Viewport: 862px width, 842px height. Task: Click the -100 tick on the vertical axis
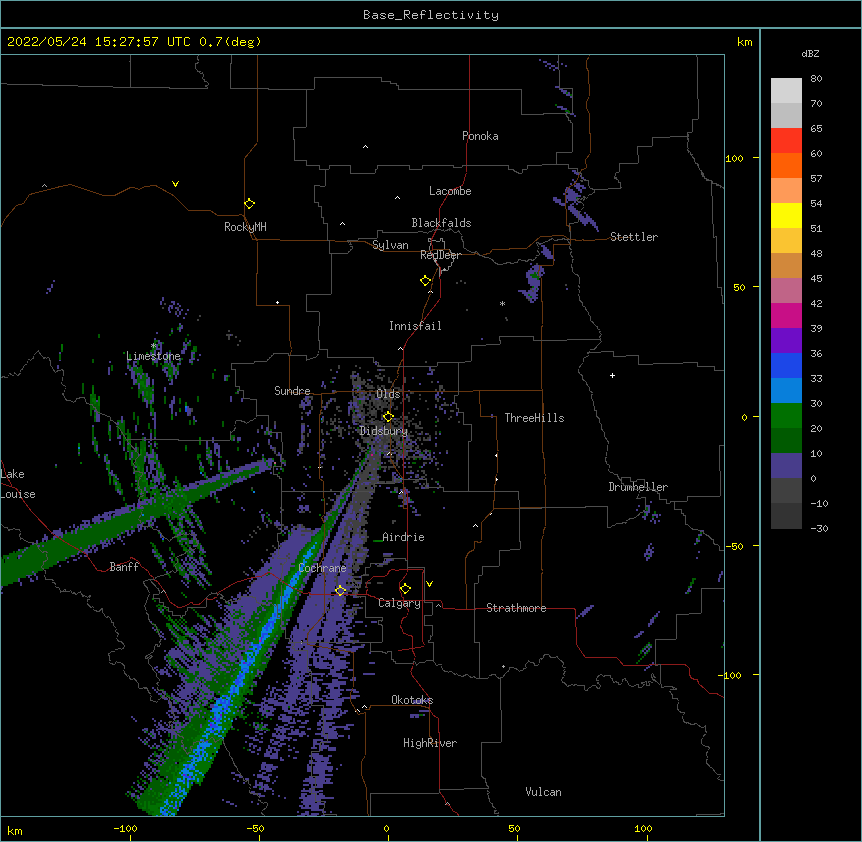pyautogui.click(x=730, y=675)
